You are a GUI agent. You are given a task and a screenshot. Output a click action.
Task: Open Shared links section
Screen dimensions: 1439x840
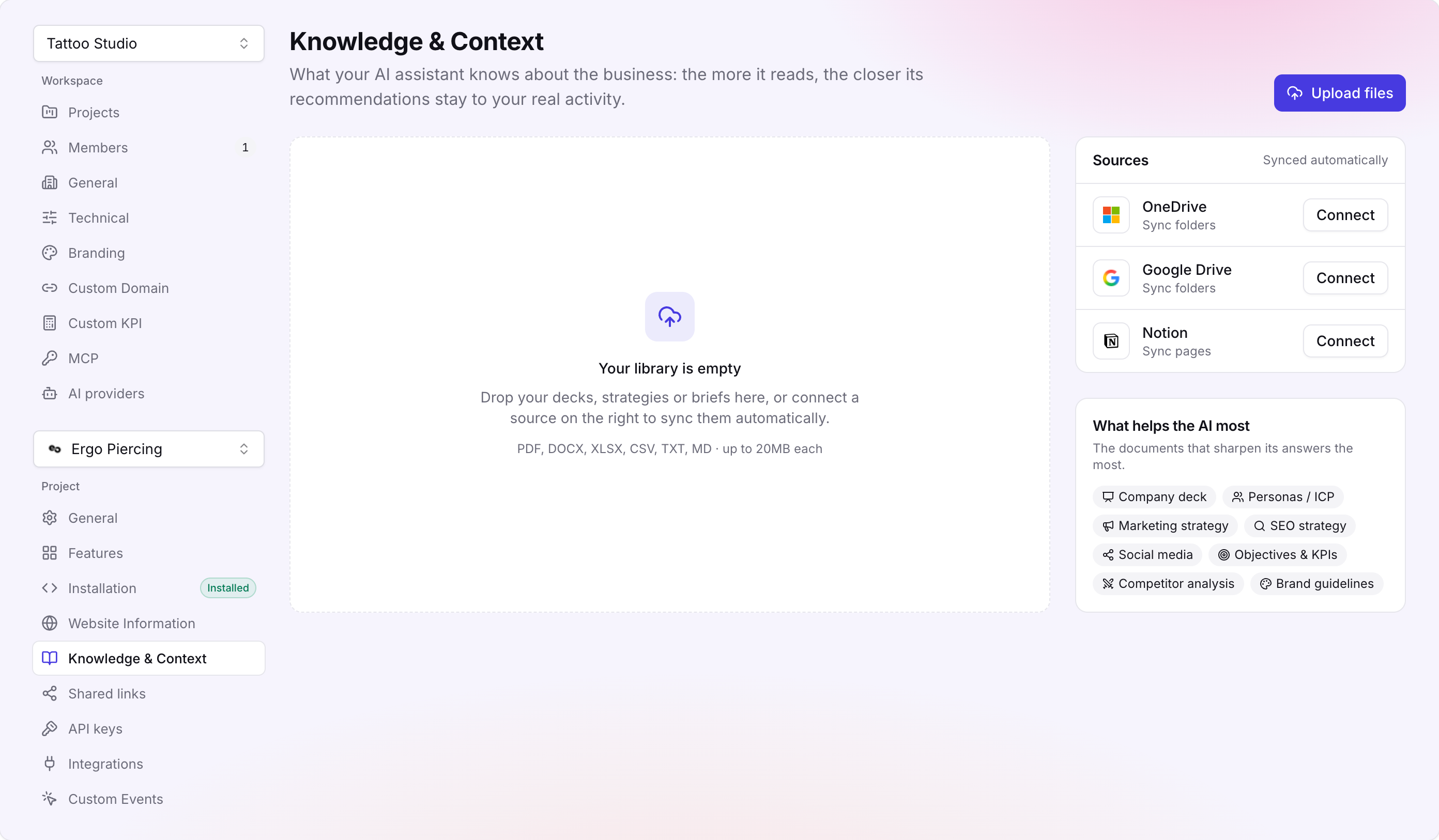[x=148, y=693]
